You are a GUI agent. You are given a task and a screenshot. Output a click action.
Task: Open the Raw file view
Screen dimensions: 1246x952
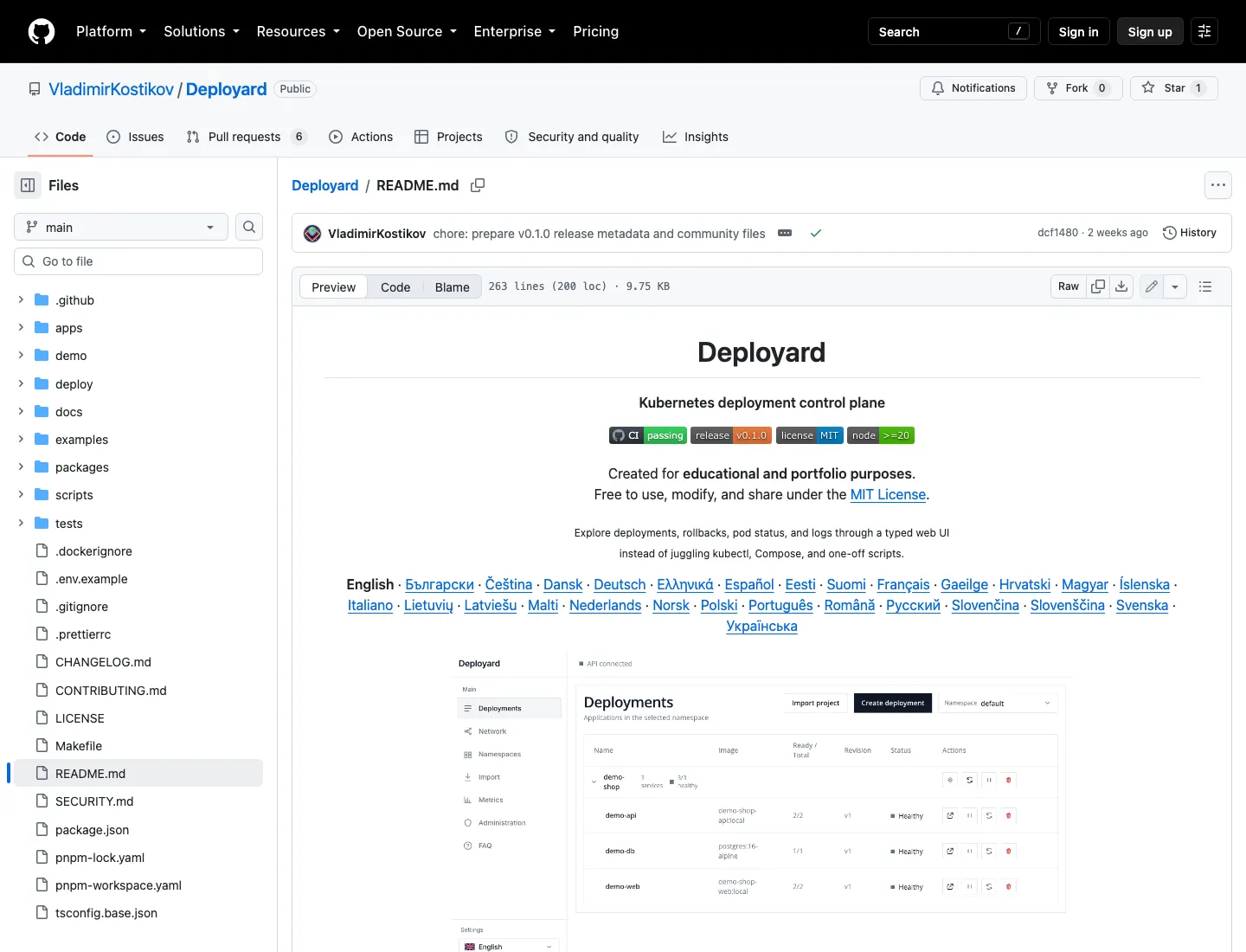point(1069,286)
